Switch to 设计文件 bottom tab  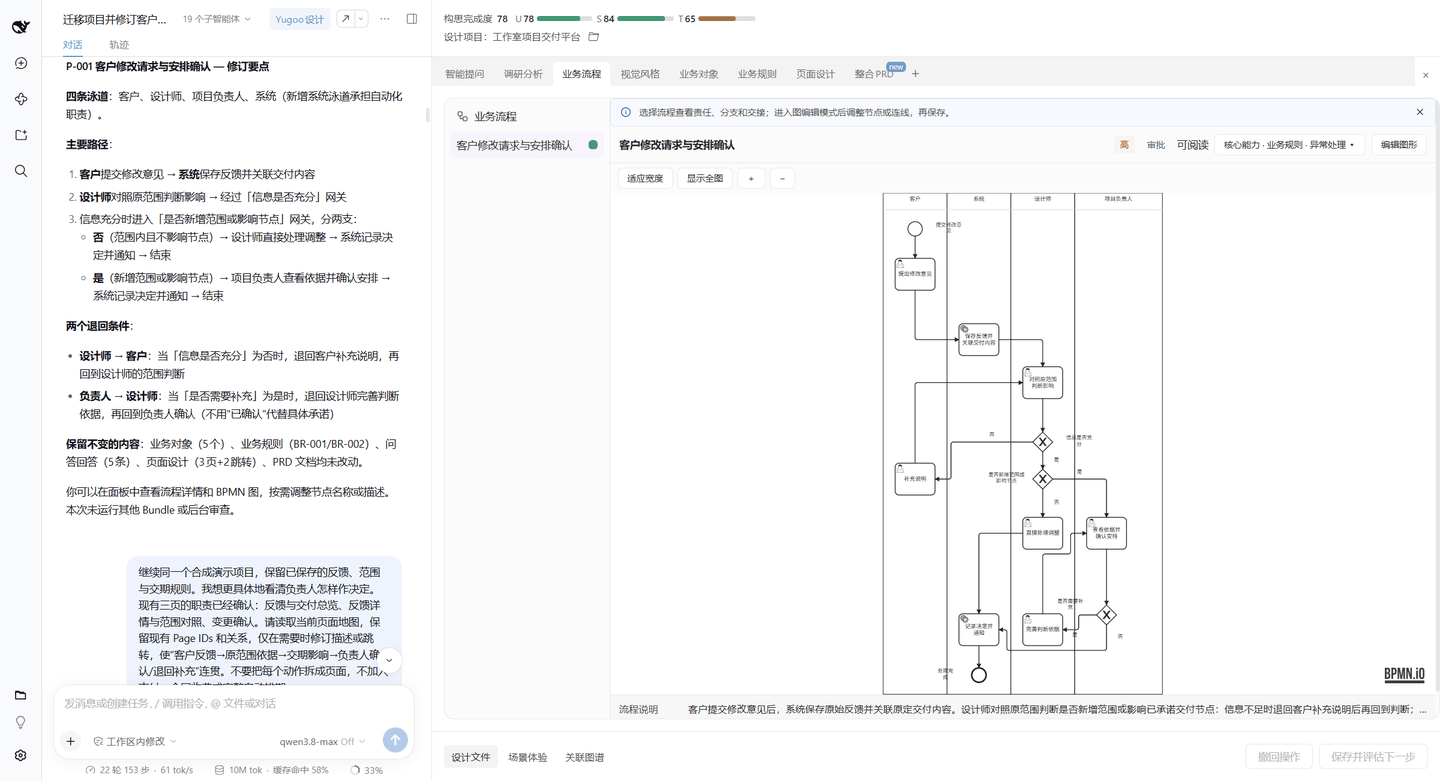471,757
